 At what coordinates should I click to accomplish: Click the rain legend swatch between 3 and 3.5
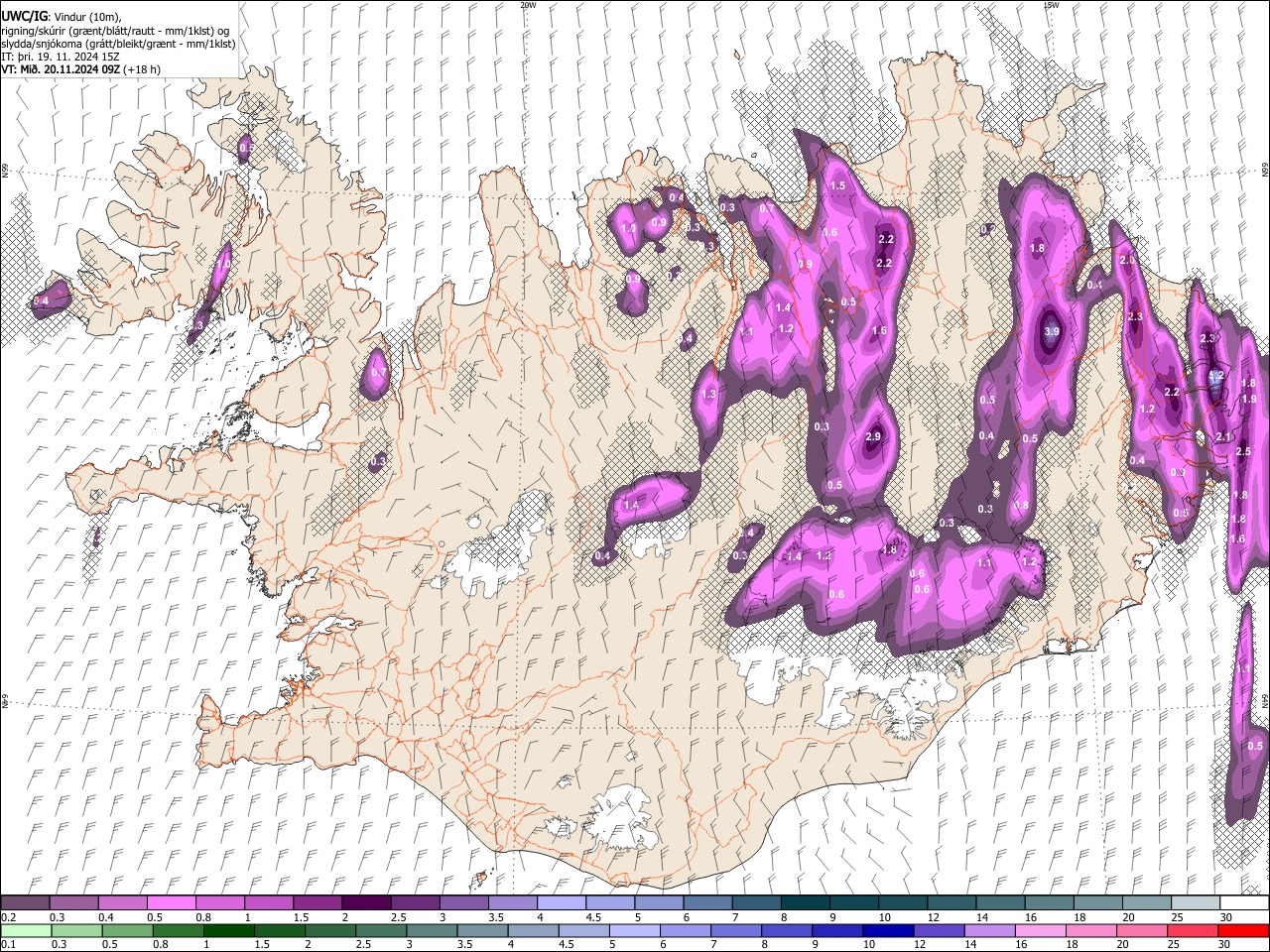coord(433,930)
